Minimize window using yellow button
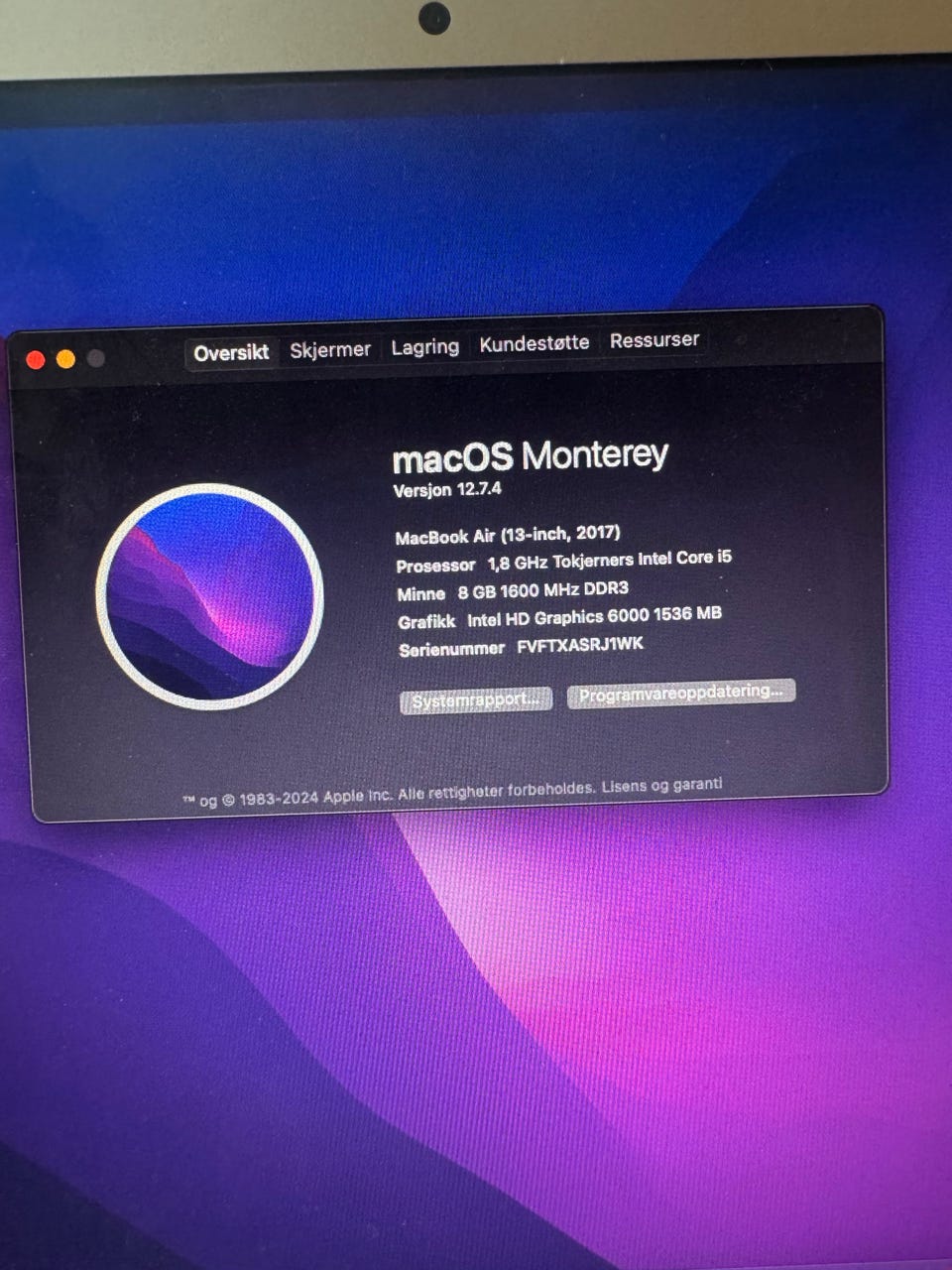Image resolution: width=952 pixels, height=1270 pixels. [x=65, y=359]
